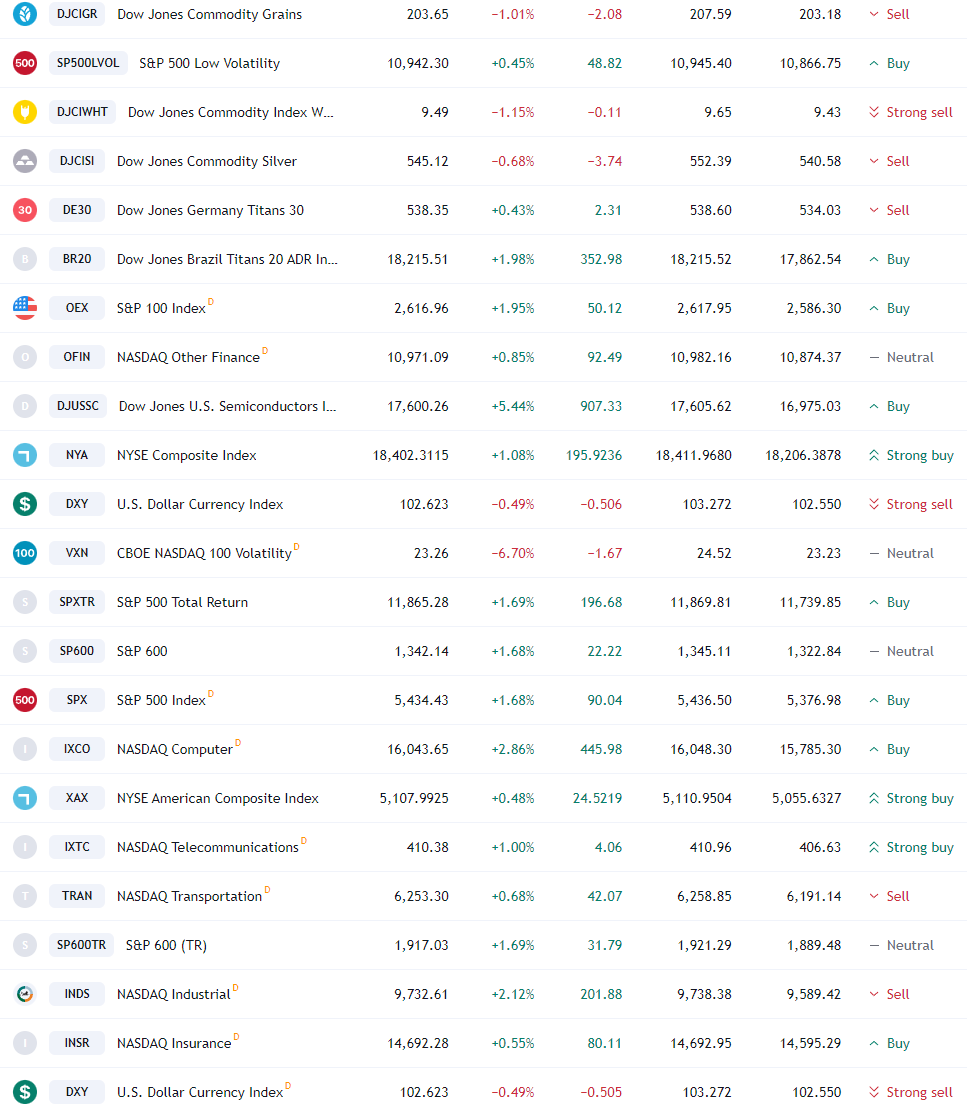
Task: Click the DJCIWHT ticker symbol
Action: [82, 112]
